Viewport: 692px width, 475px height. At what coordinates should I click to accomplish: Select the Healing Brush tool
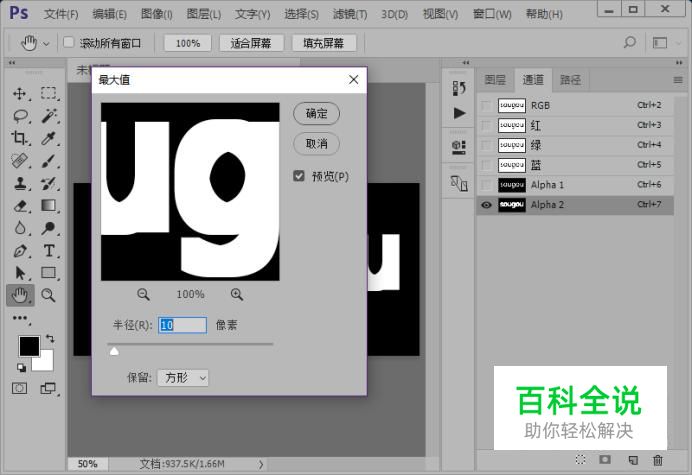[20, 161]
